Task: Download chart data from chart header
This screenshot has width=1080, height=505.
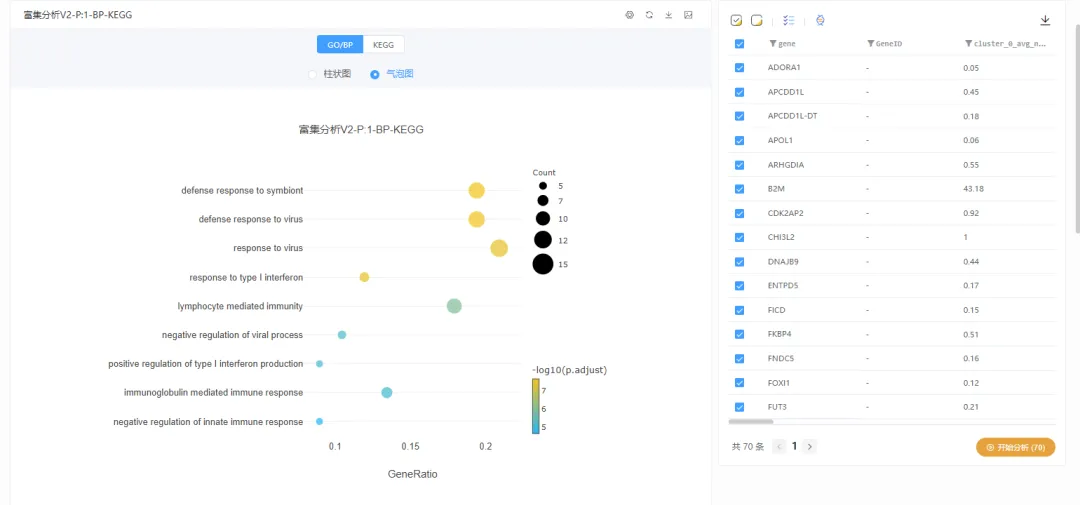Action: (668, 14)
